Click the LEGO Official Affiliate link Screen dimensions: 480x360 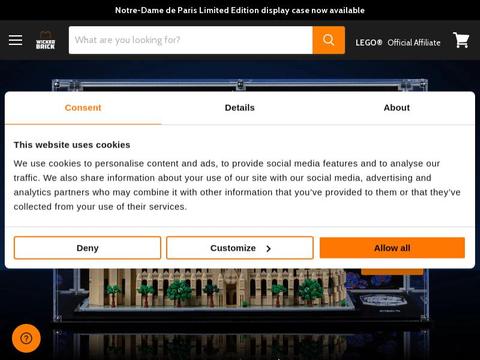tap(398, 42)
